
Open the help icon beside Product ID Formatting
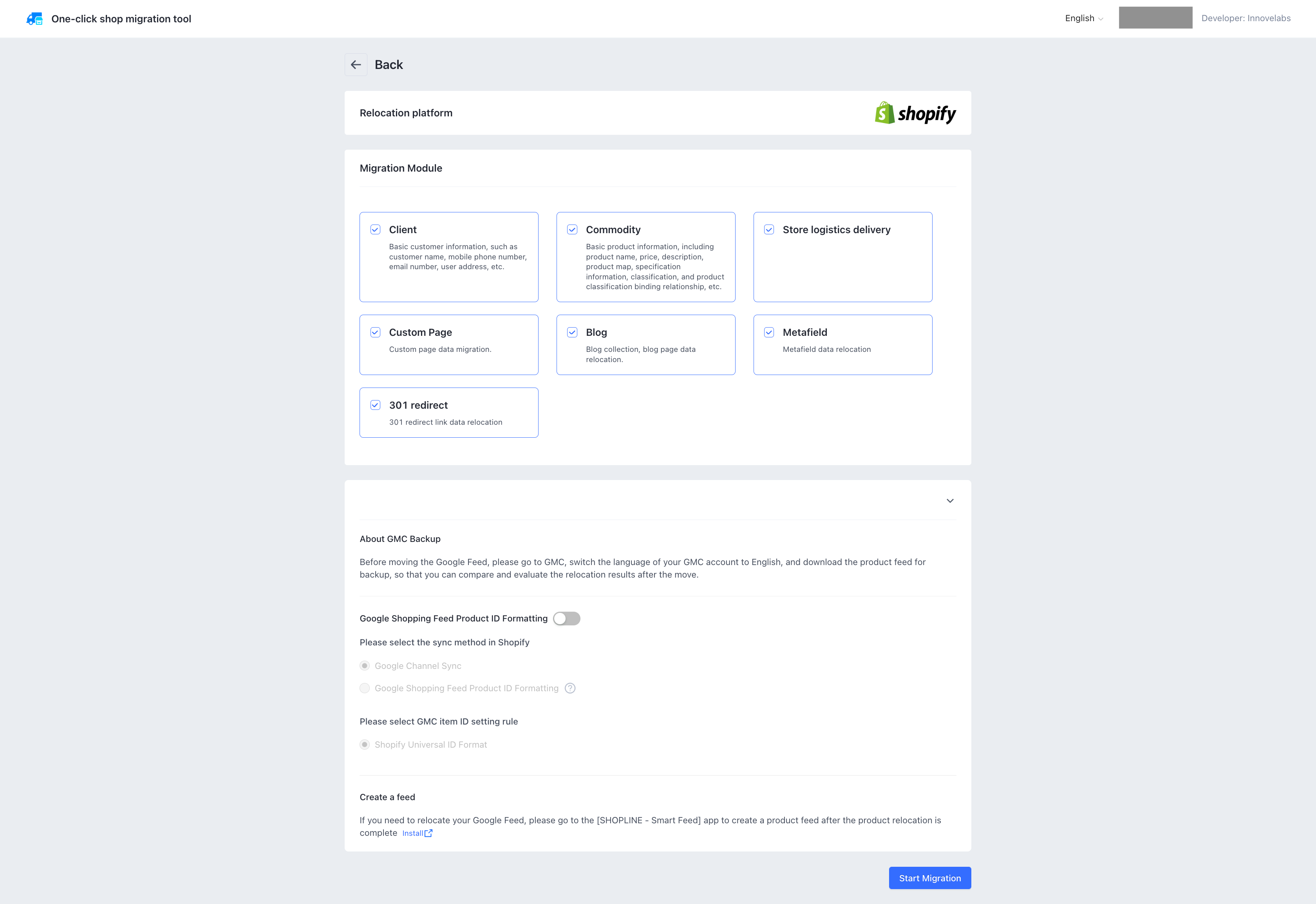pyautogui.click(x=570, y=688)
